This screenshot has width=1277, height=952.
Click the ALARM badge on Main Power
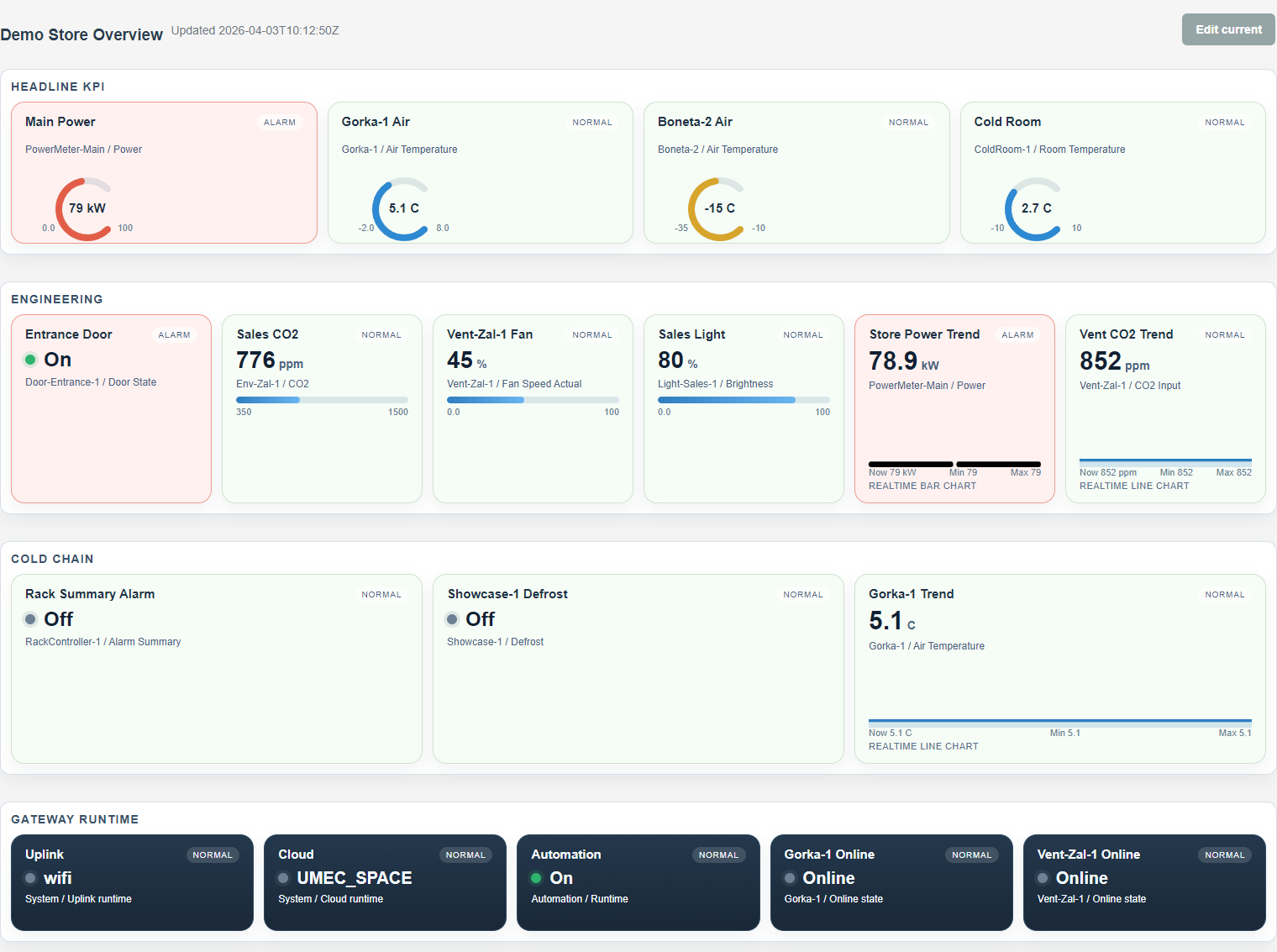280,122
